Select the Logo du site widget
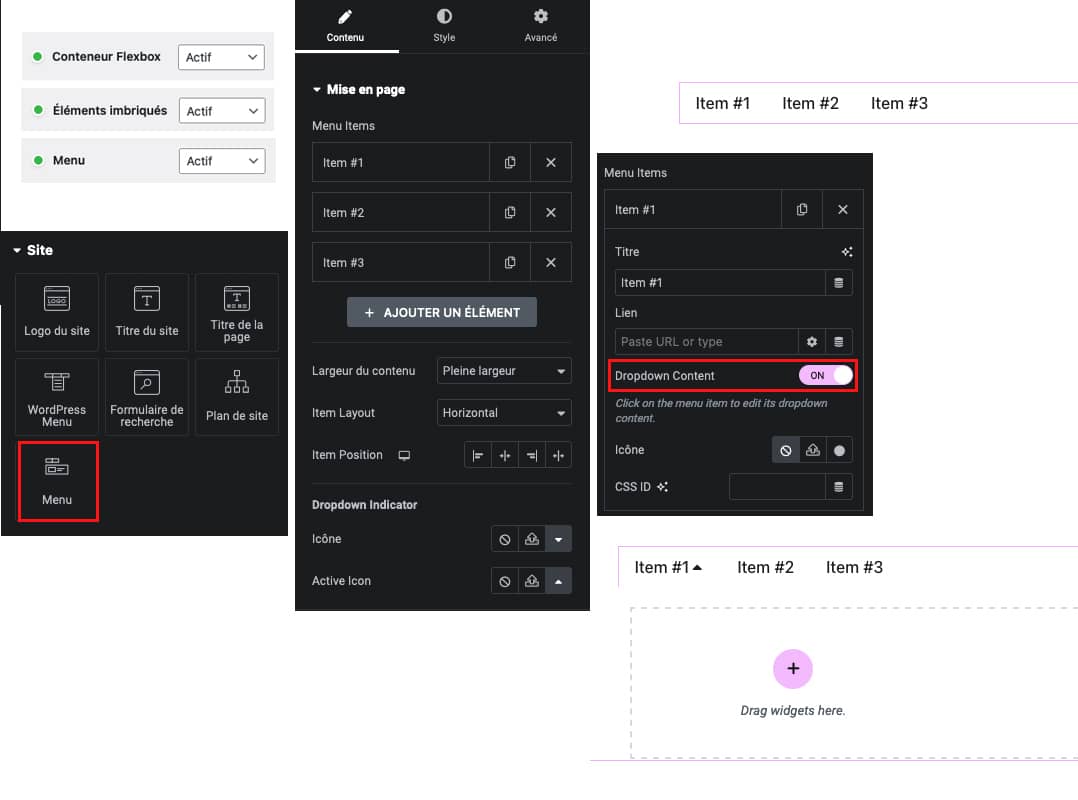The height and width of the screenshot is (800, 1078). click(57, 313)
